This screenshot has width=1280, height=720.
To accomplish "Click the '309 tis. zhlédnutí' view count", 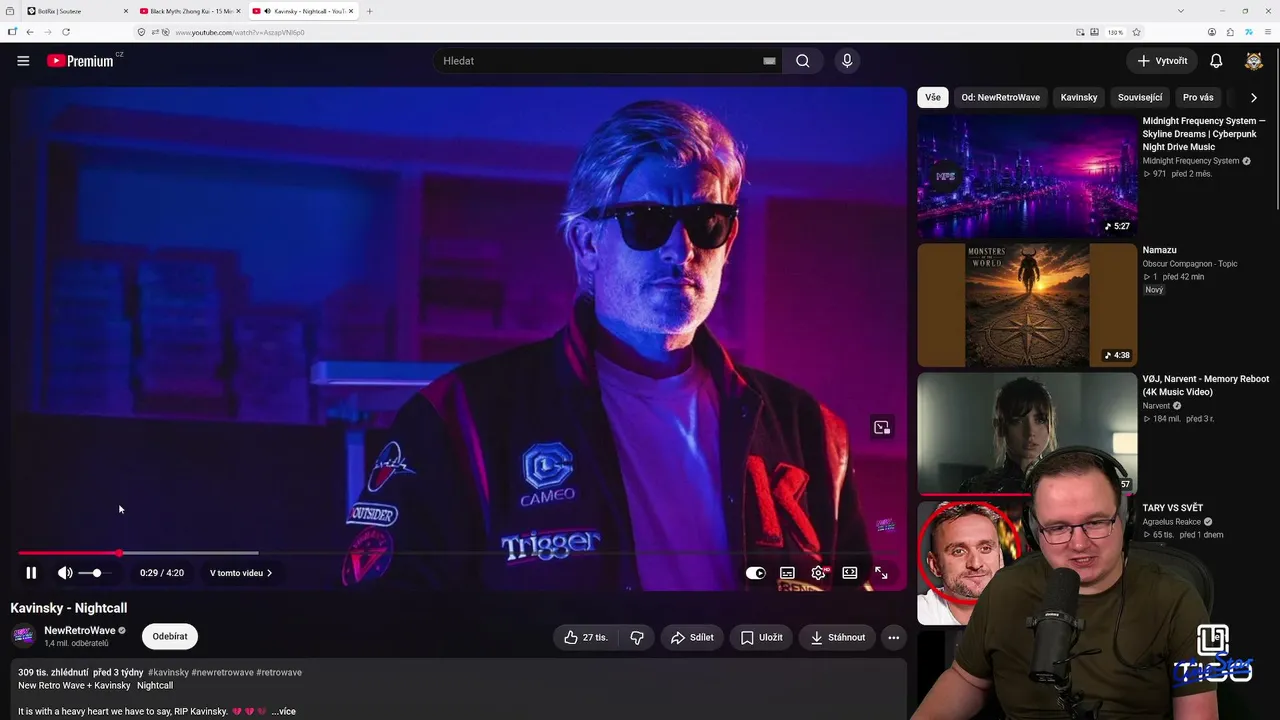I will [x=53, y=673].
